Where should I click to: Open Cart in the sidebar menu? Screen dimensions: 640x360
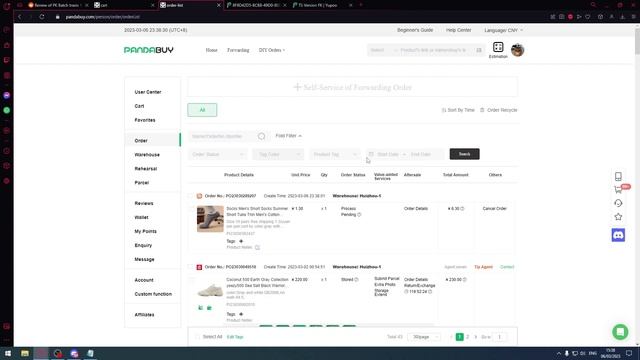(x=139, y=106)
